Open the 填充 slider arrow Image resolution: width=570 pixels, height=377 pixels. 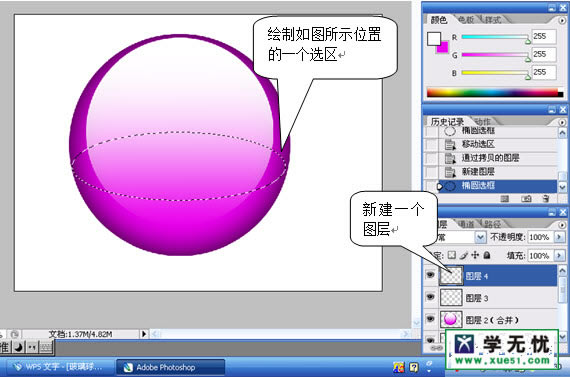[559, 256]
